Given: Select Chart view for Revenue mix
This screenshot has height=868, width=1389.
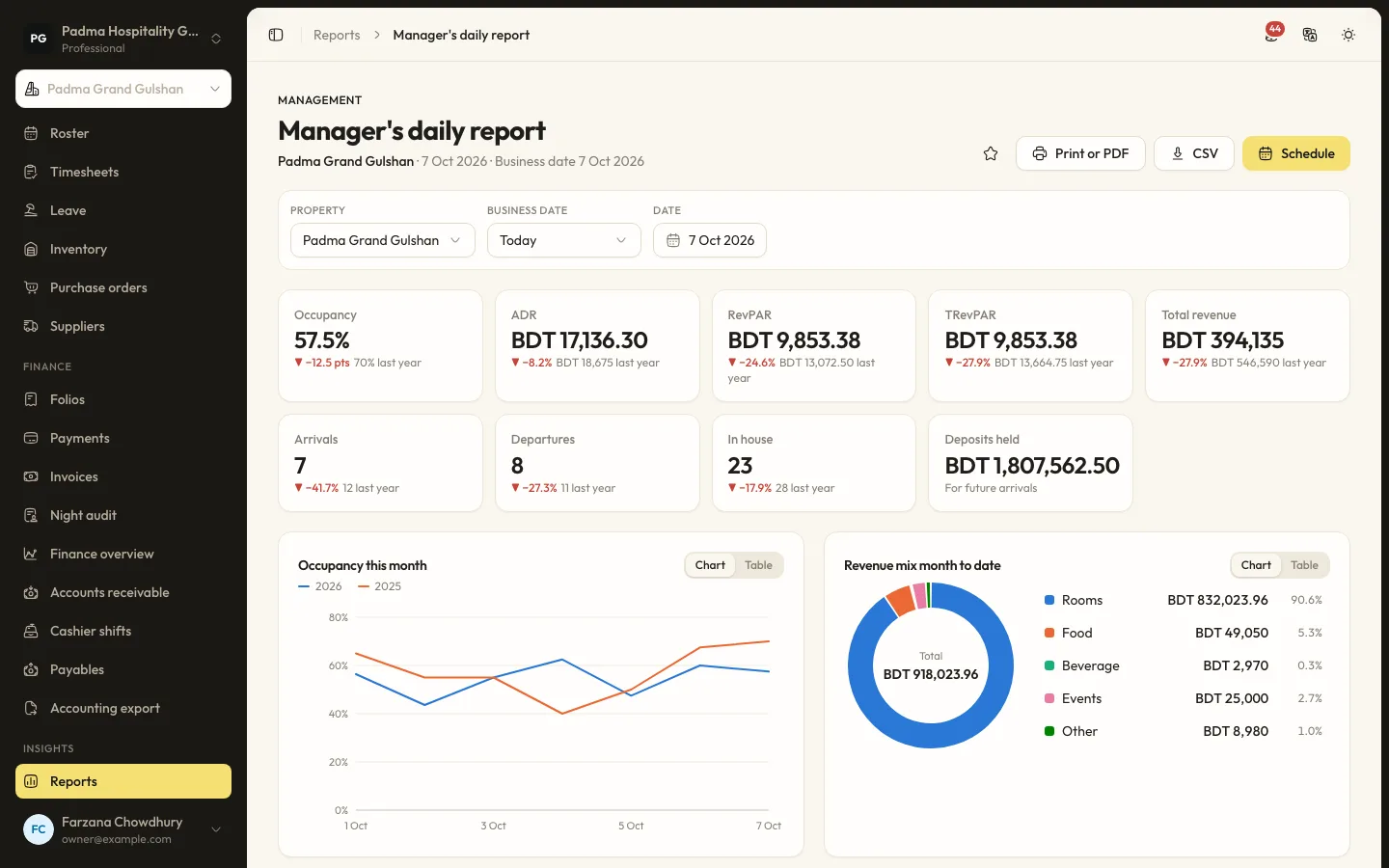Looking at the screenshot, I should pos(1256,565).
